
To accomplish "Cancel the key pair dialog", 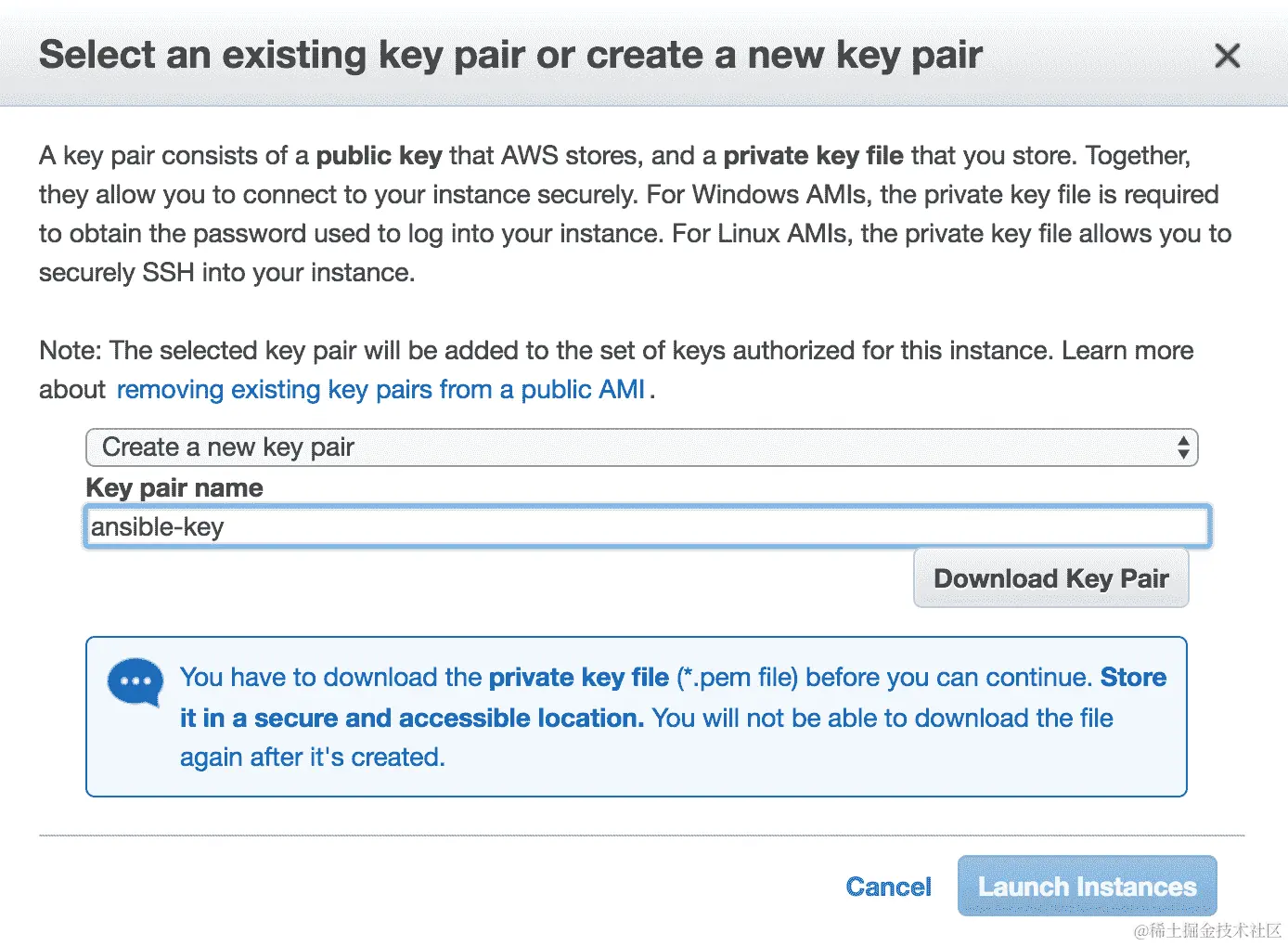I will click(x=888, y=887).
